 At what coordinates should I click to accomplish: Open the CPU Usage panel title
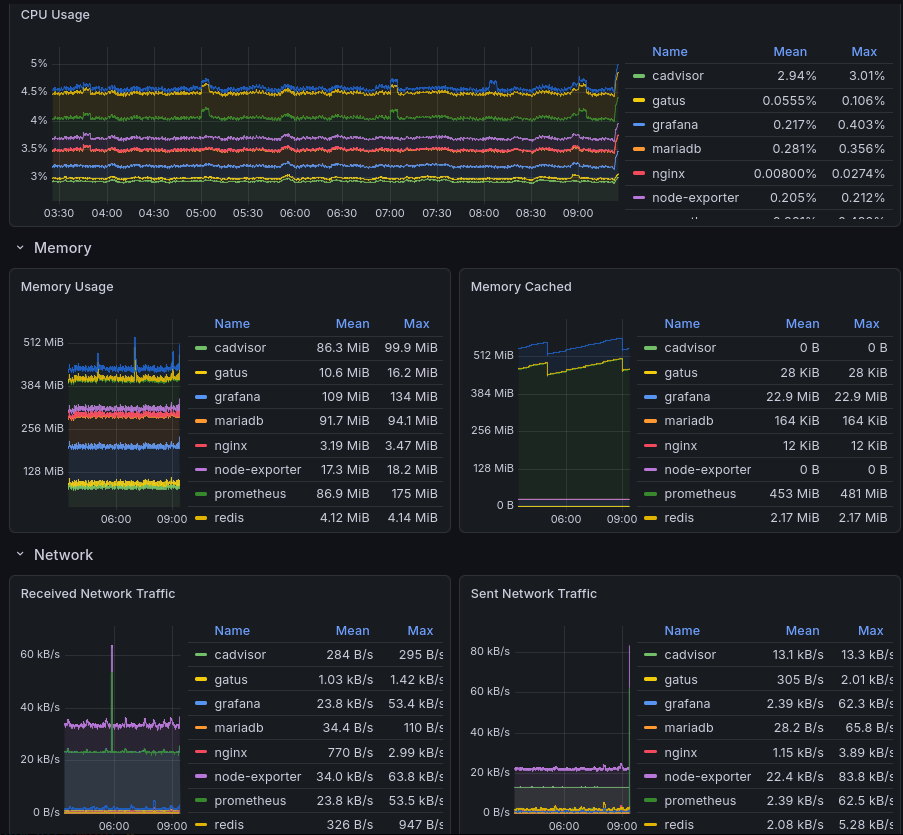(55, 14)
